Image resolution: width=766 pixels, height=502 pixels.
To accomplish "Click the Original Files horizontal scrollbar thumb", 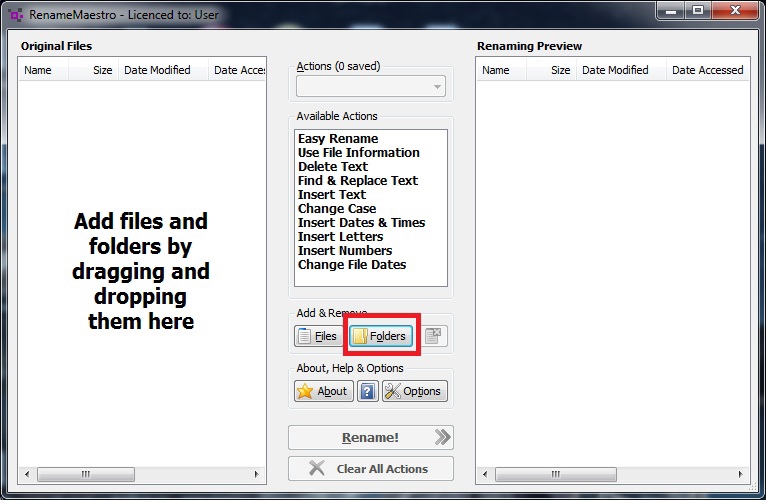I will point(86,474).
